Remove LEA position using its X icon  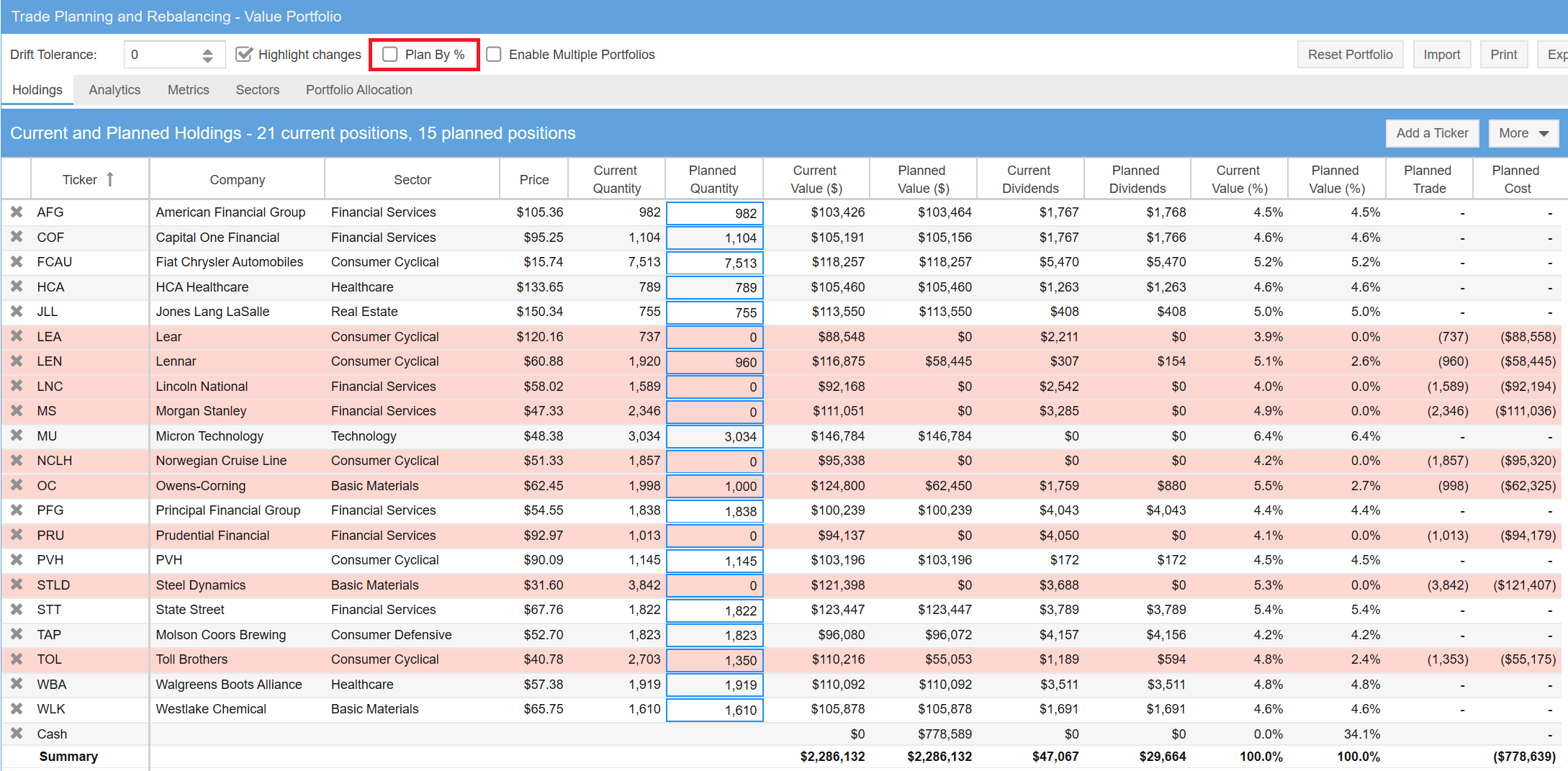pyautogui.click(x=17, y=336)
